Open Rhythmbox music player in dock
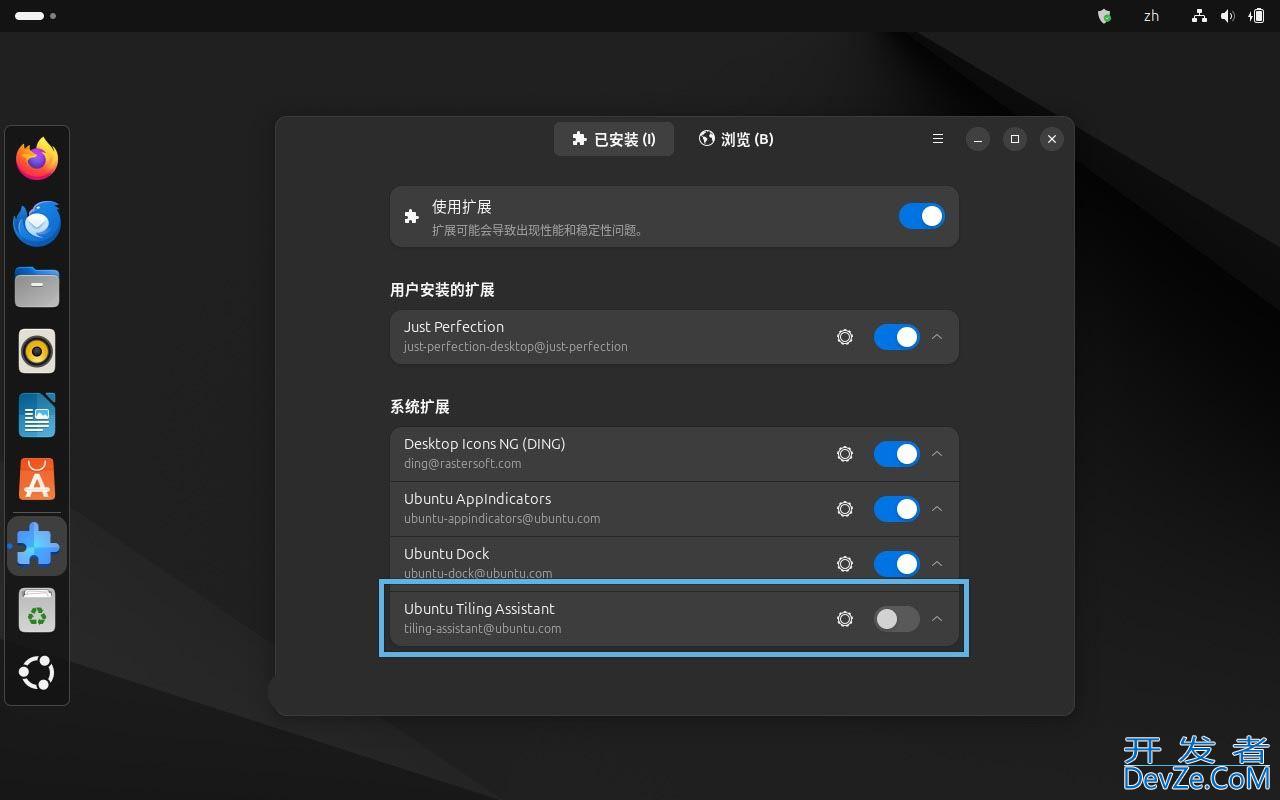Screen dimensions: 1280x800 point(37,351)
